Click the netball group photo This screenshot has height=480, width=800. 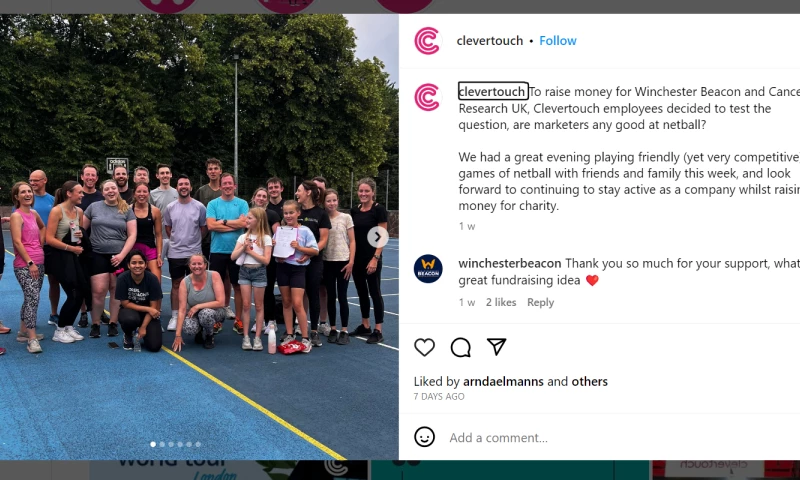tap(199, 237)
